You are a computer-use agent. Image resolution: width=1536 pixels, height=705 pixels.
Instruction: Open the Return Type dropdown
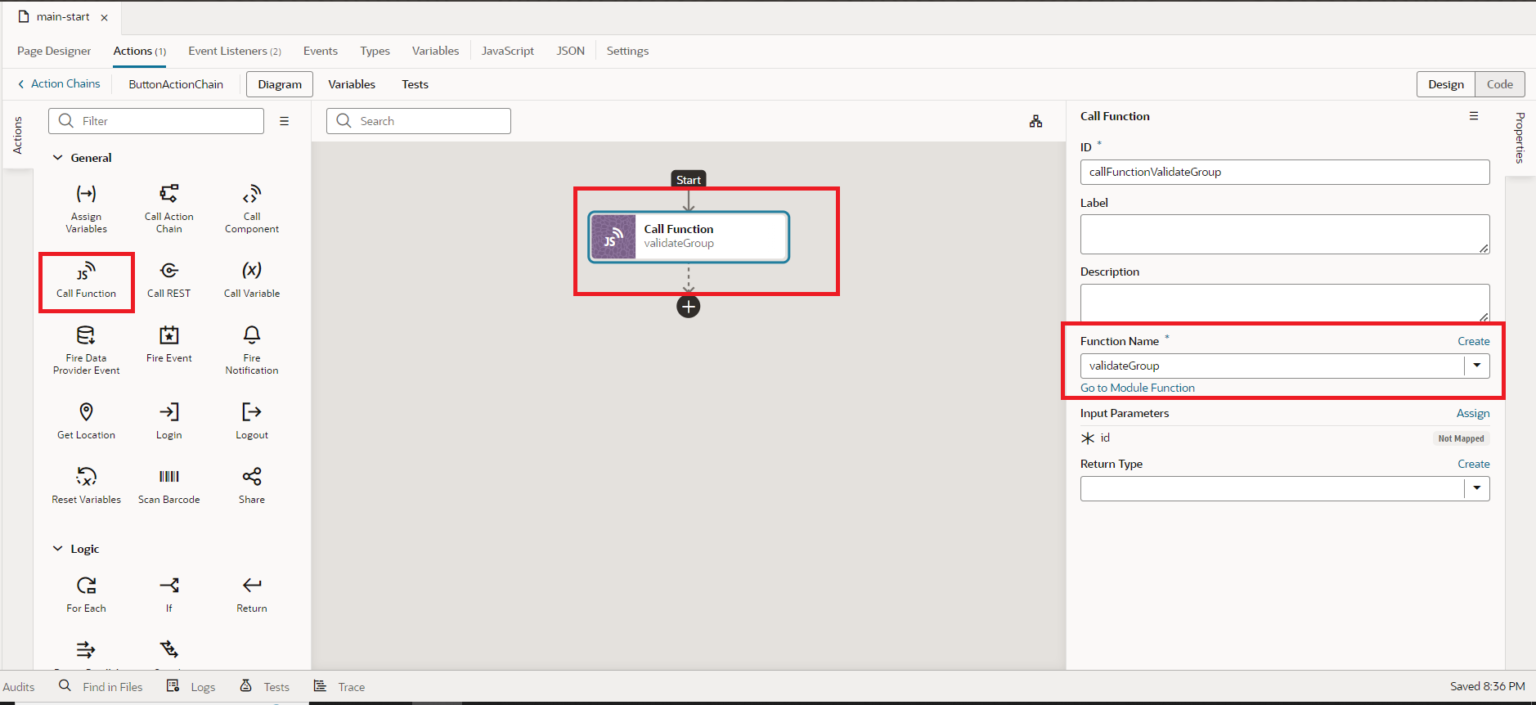click(1477, 488)
